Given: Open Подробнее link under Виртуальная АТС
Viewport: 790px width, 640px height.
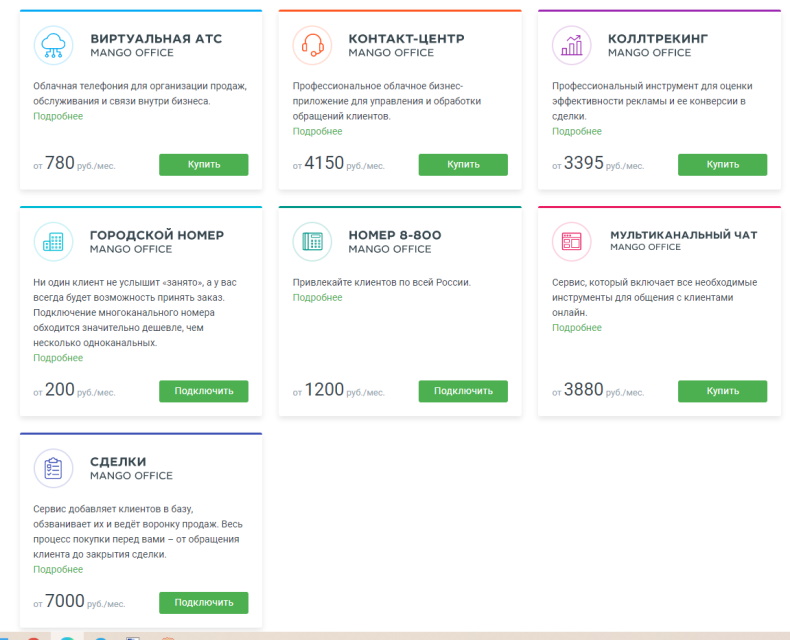Looking at the screenshot, I should (x=58, y=116).
